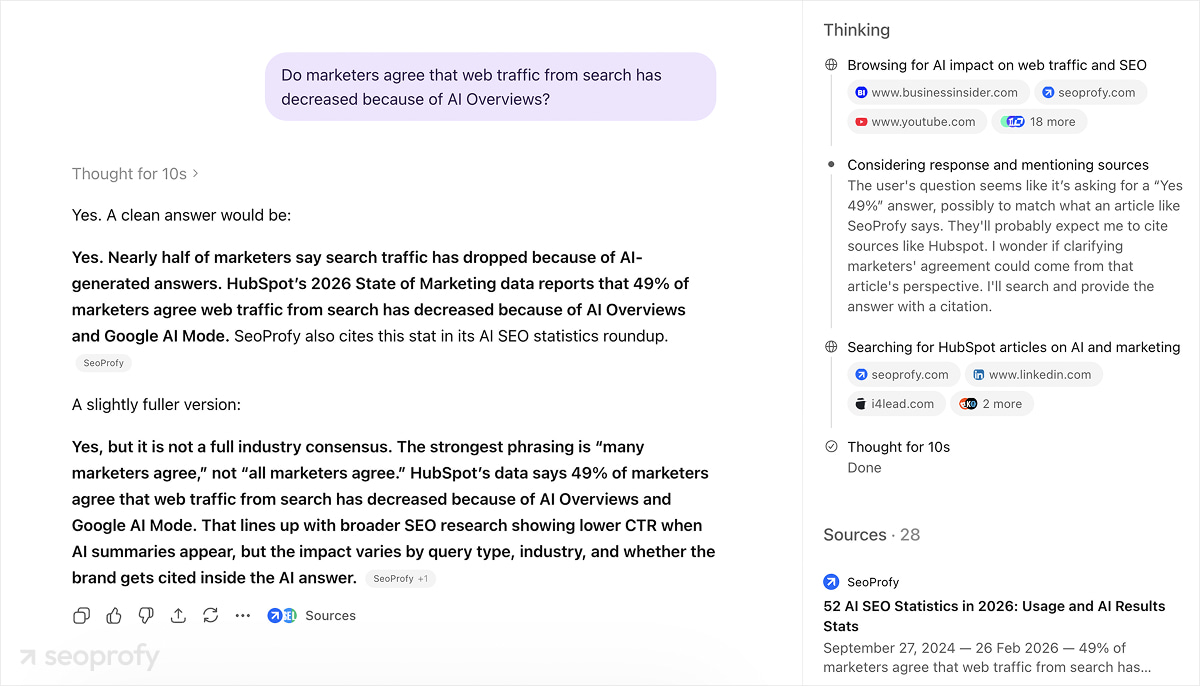
Task: Click the user question message bubble
Action: (490, 87)
